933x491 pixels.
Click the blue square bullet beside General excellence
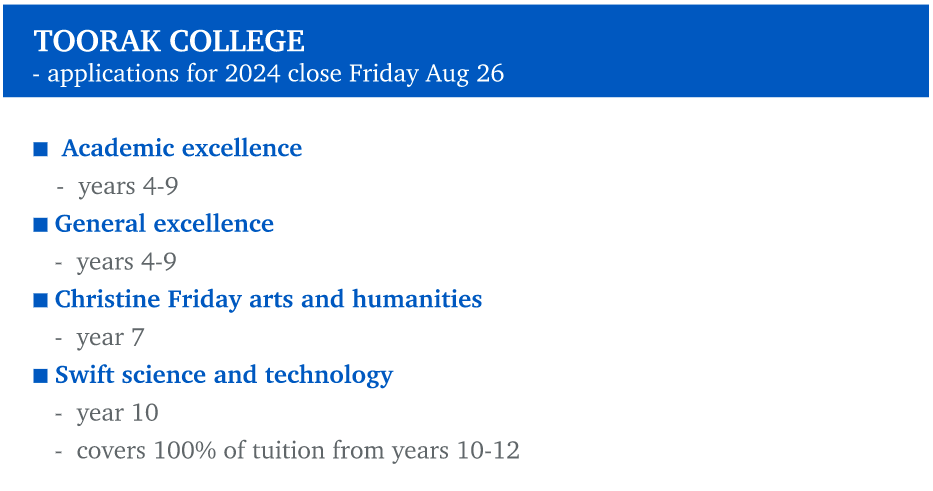click(x=40, y=224)
